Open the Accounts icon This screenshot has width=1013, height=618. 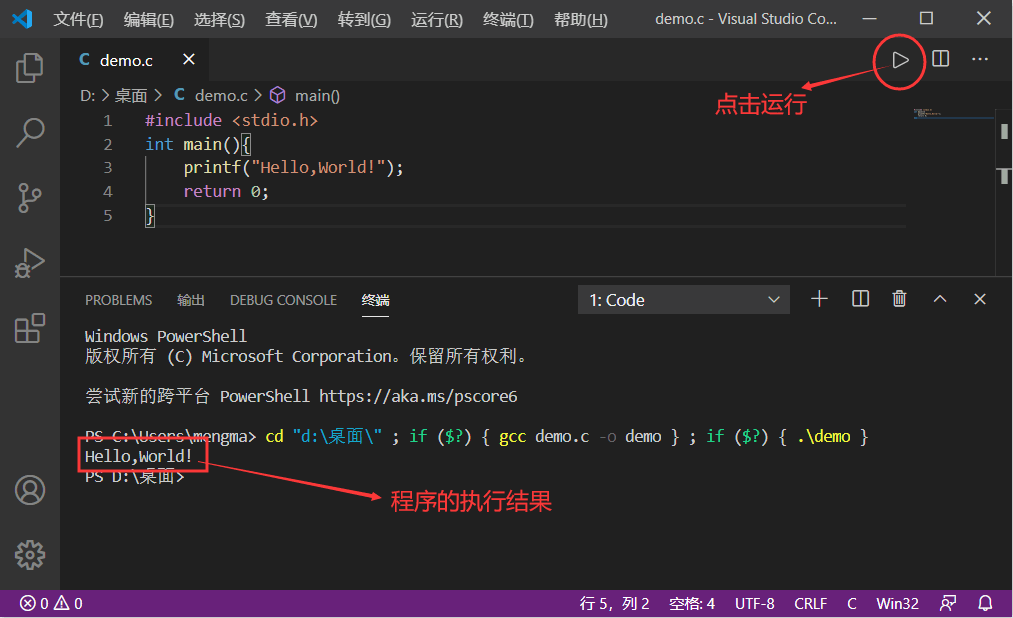(x=29, y=491)
